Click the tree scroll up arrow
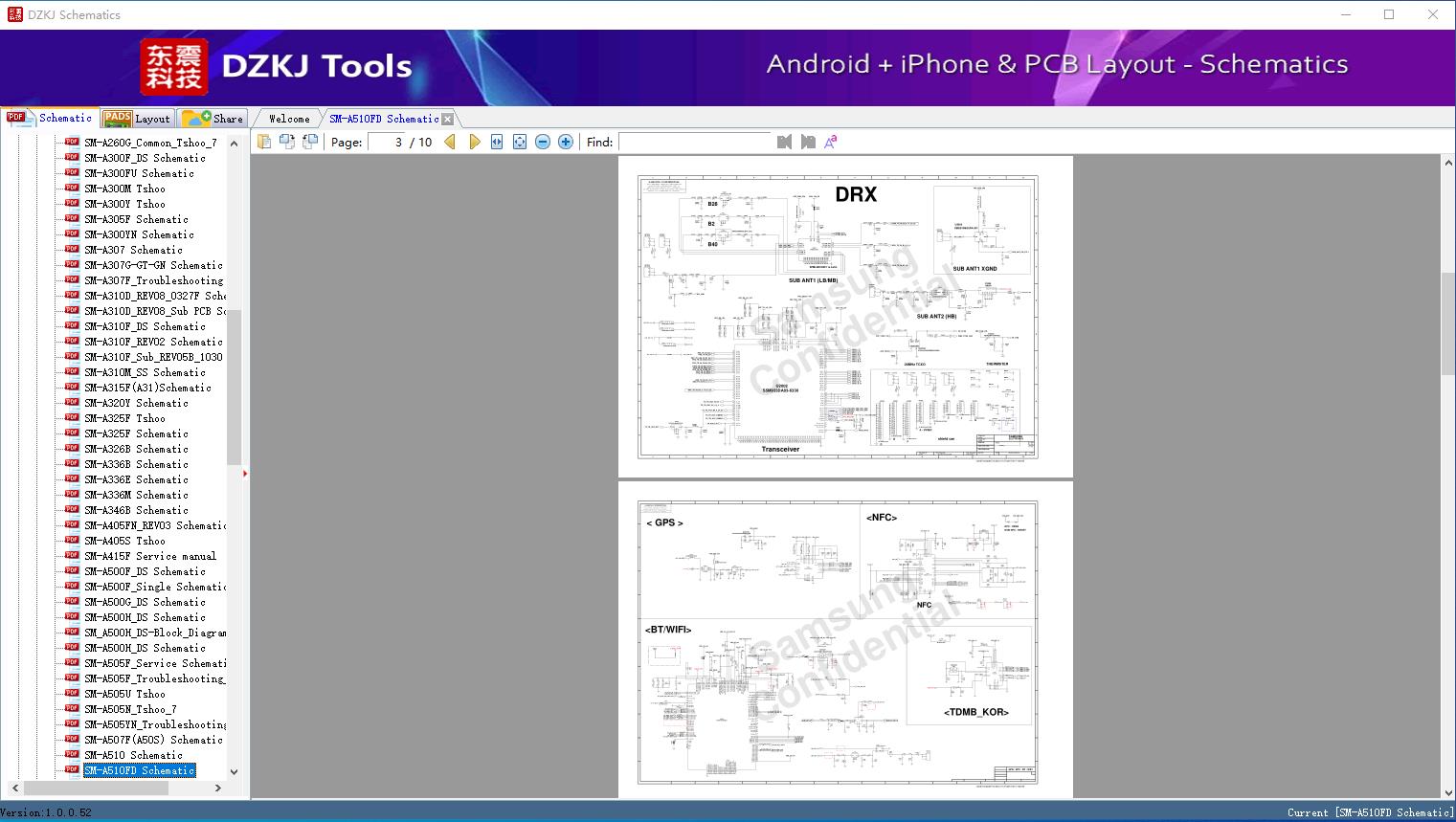1456x822 pixels. (235, 144)
